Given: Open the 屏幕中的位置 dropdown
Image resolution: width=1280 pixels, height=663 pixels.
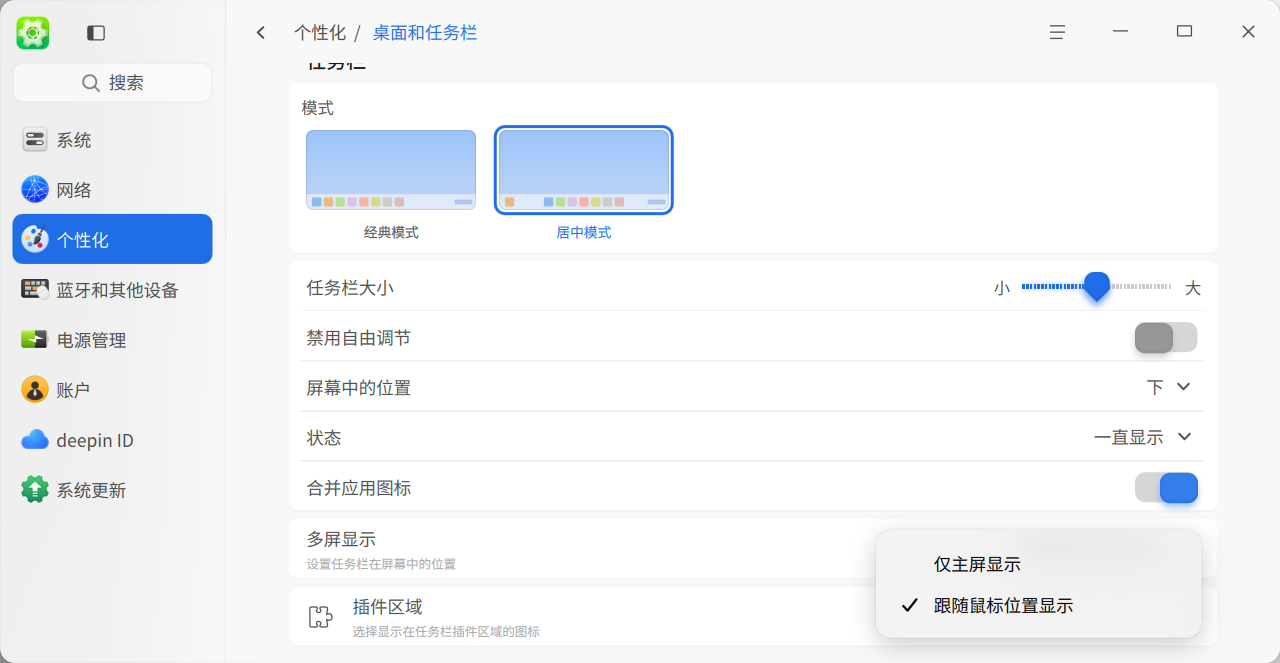Looking at the screenshot, I should pyautogui.click(x=1169, y=387).
